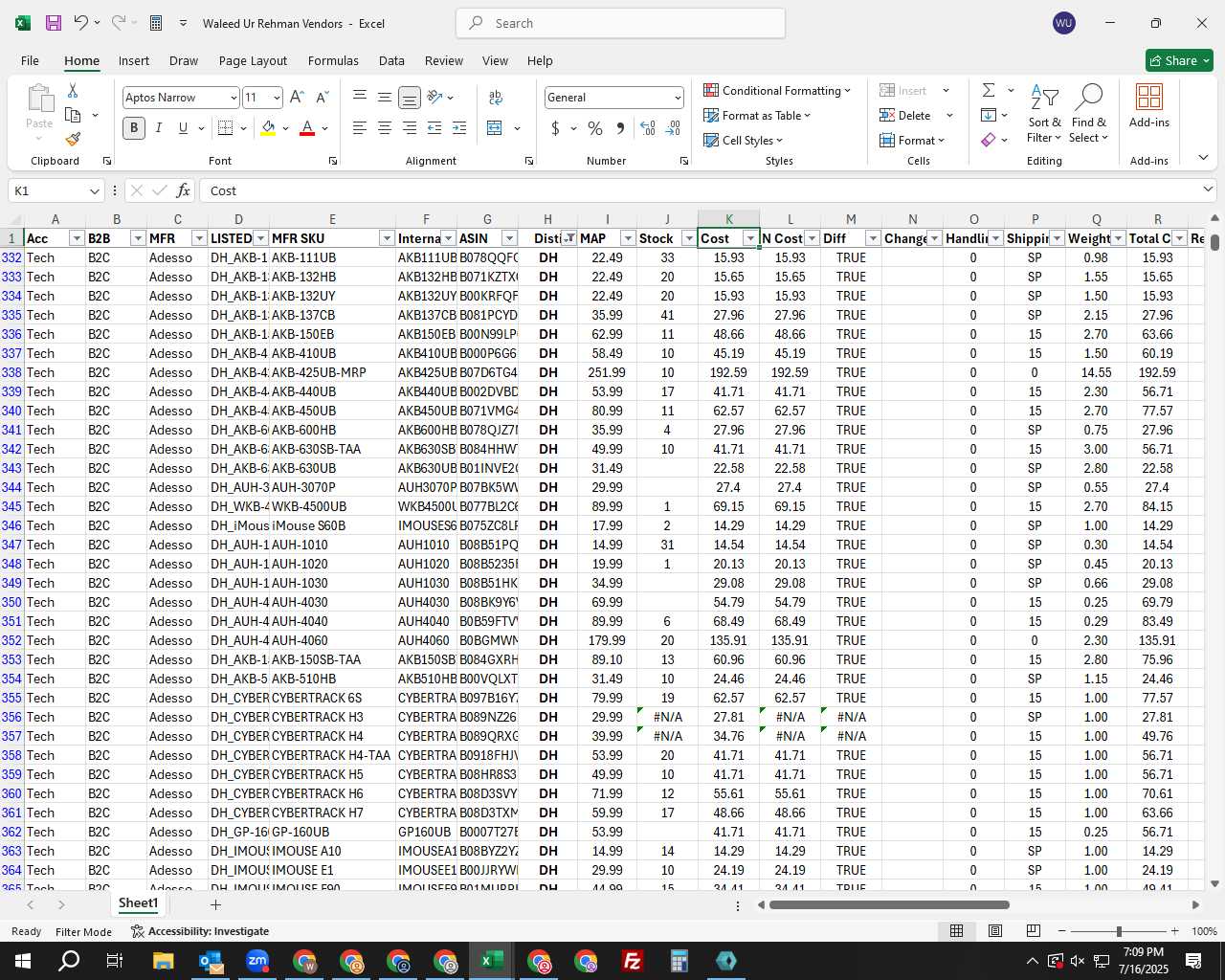1225x980 pixels.
Task: Select the Cut scissors icon
Action: coord(73,90)
